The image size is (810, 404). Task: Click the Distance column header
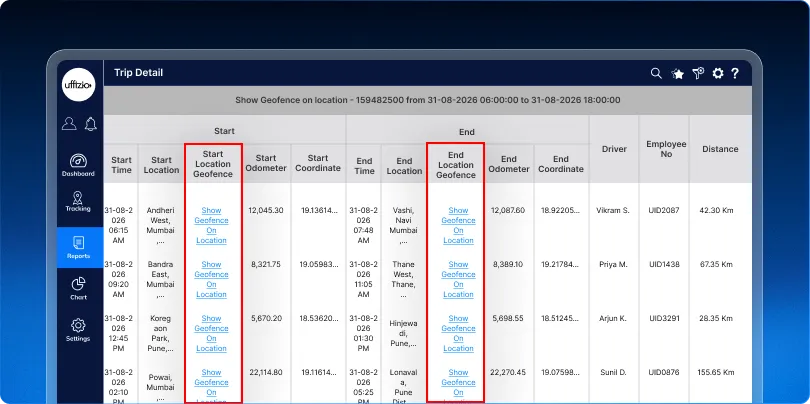720,149
